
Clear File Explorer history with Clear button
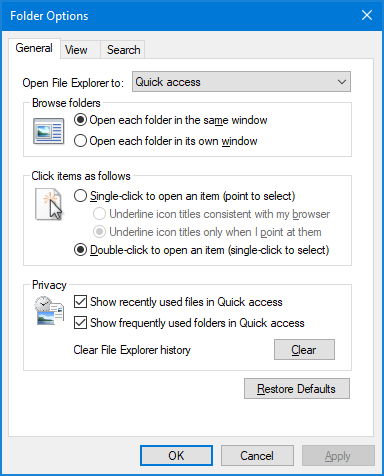pyautogui.click(x=304, y=350)
